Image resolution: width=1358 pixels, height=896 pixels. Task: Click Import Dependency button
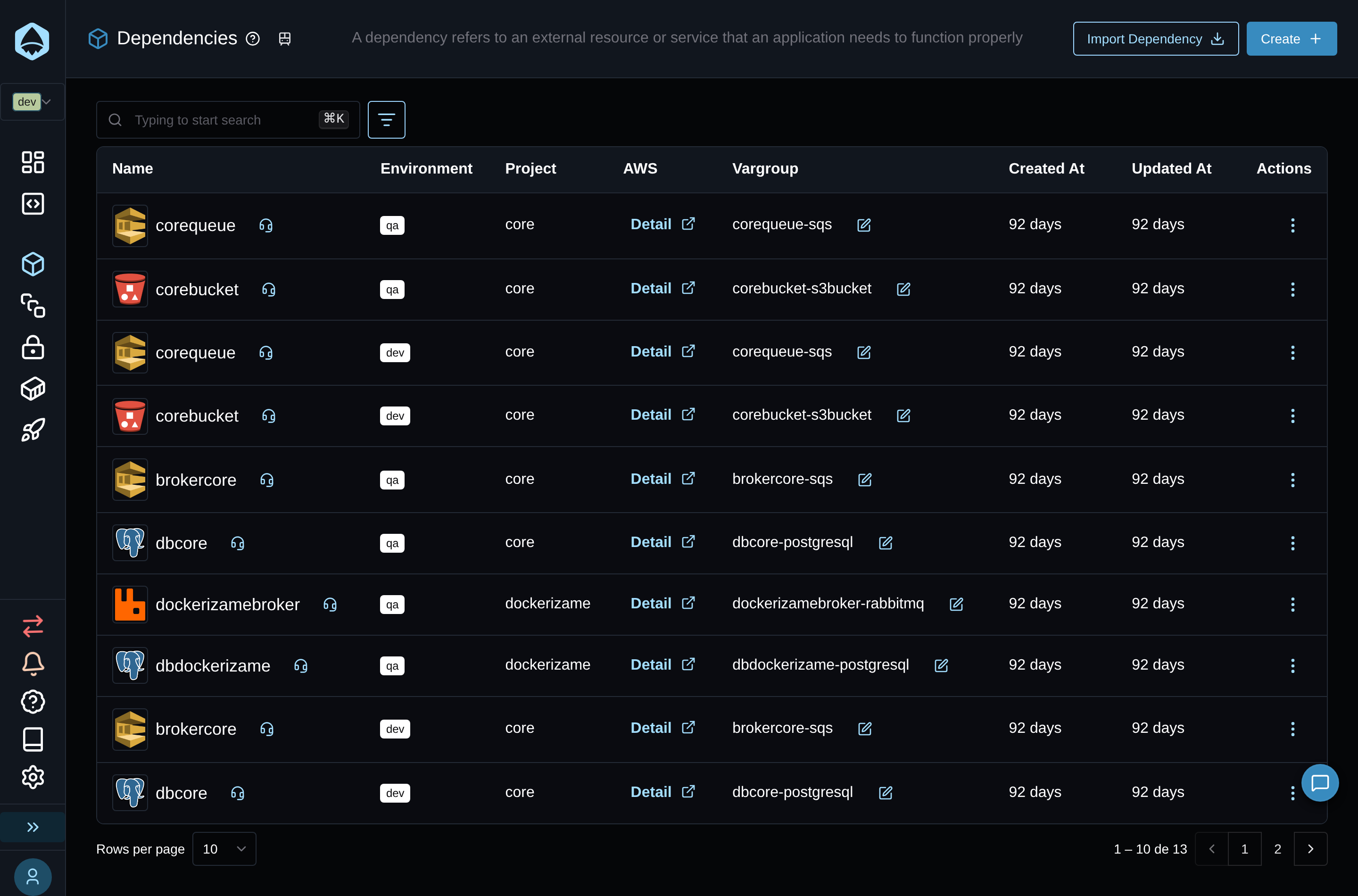[x=1155, y=39]
